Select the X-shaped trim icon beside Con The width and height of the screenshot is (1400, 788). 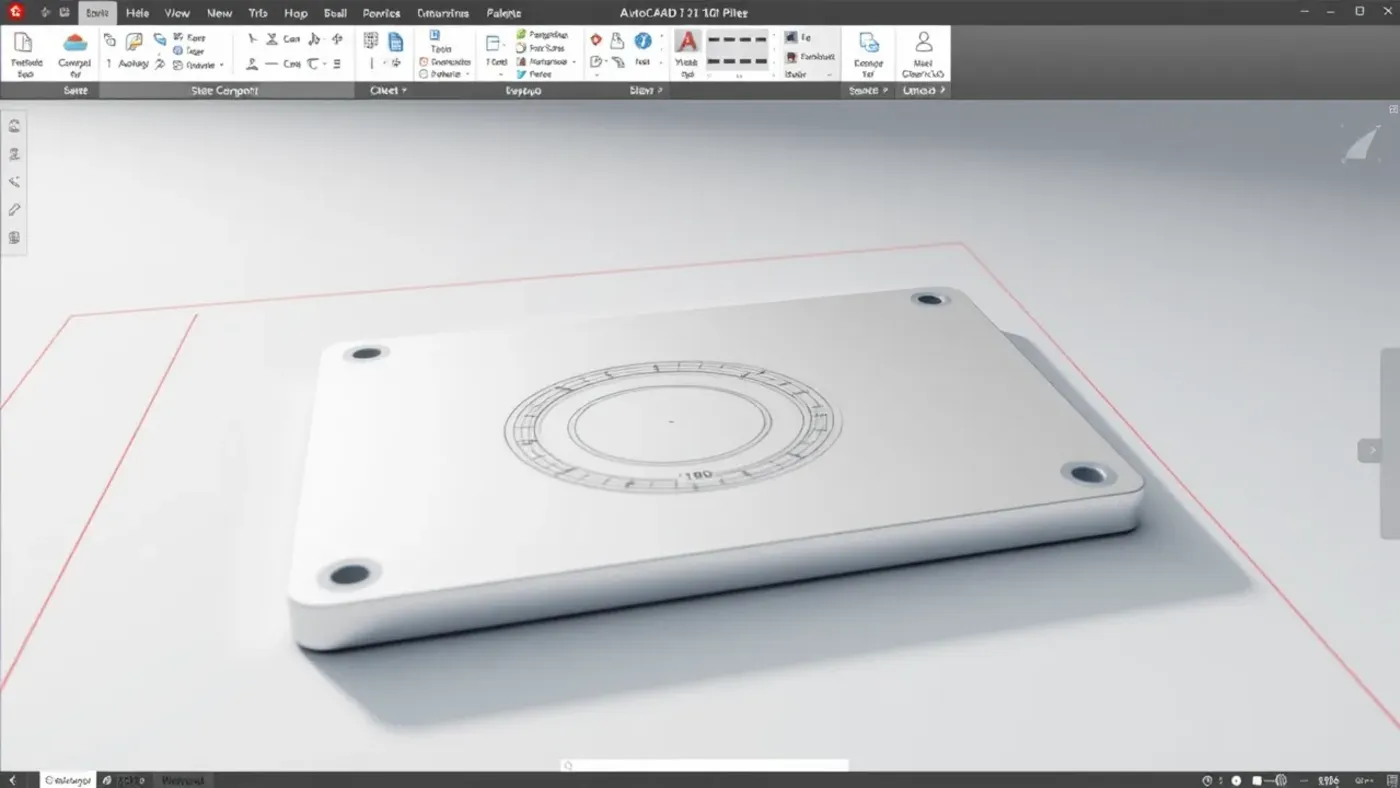coord(272,39)
